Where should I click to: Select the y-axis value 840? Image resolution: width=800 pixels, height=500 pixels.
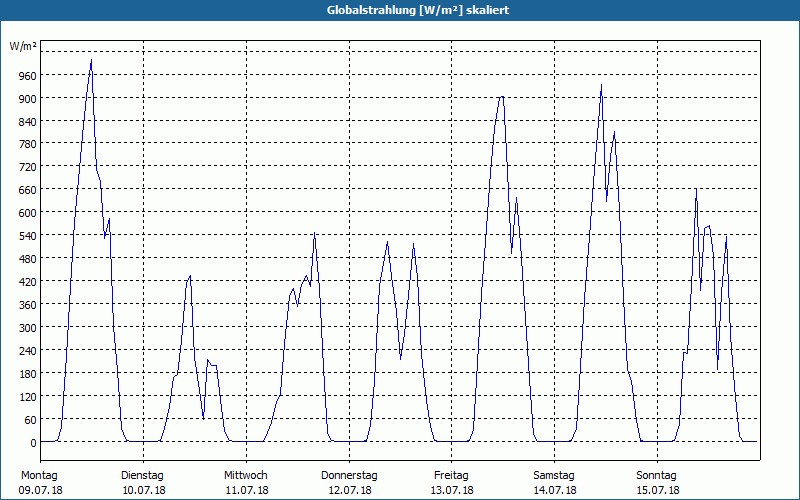(27, 121)
